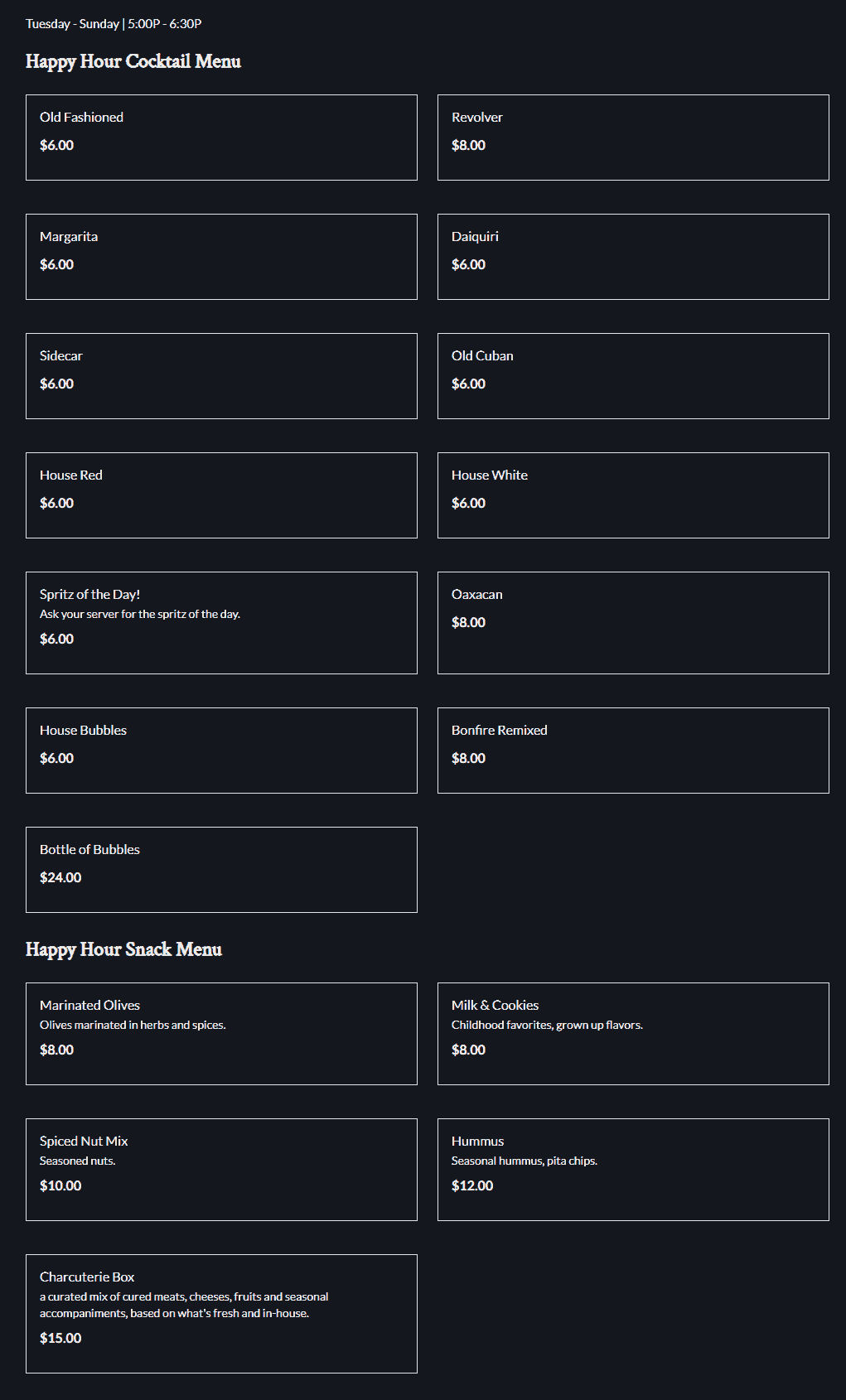Select the Sidecar item

point(221,376)
